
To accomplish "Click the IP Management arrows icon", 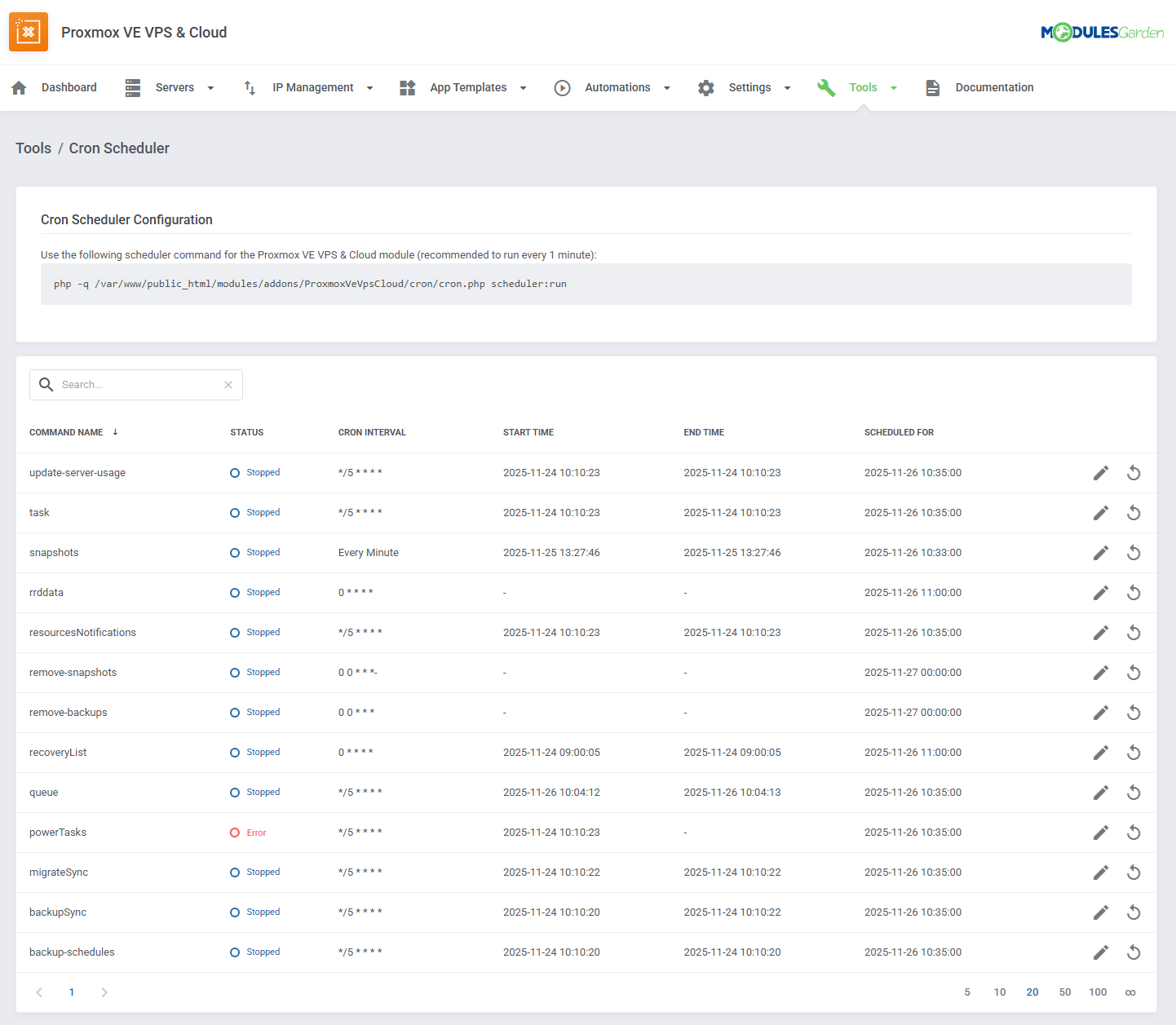I will [x=250, y=87].
